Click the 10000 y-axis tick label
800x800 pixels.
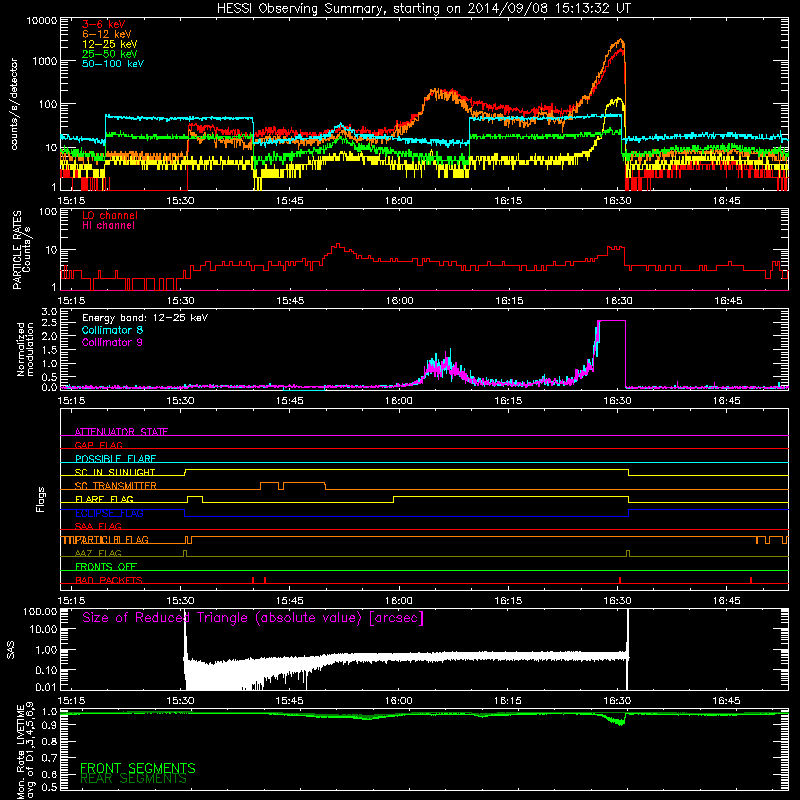coord(42,21)
